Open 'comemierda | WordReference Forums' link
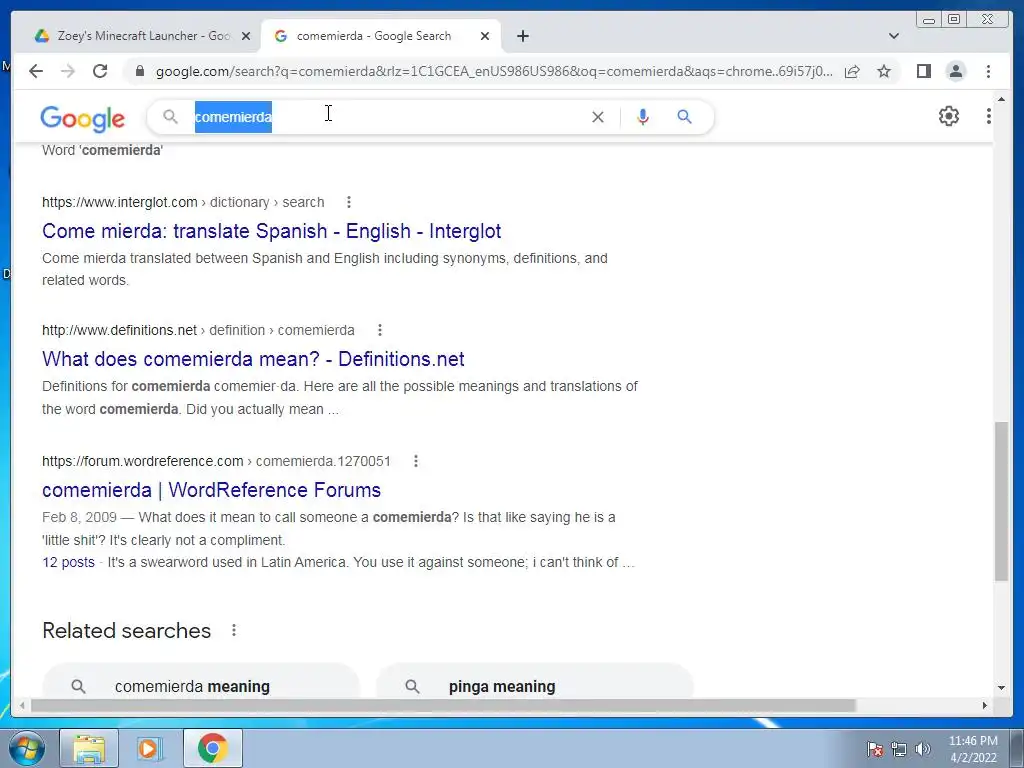 click(x=212, y=490)
